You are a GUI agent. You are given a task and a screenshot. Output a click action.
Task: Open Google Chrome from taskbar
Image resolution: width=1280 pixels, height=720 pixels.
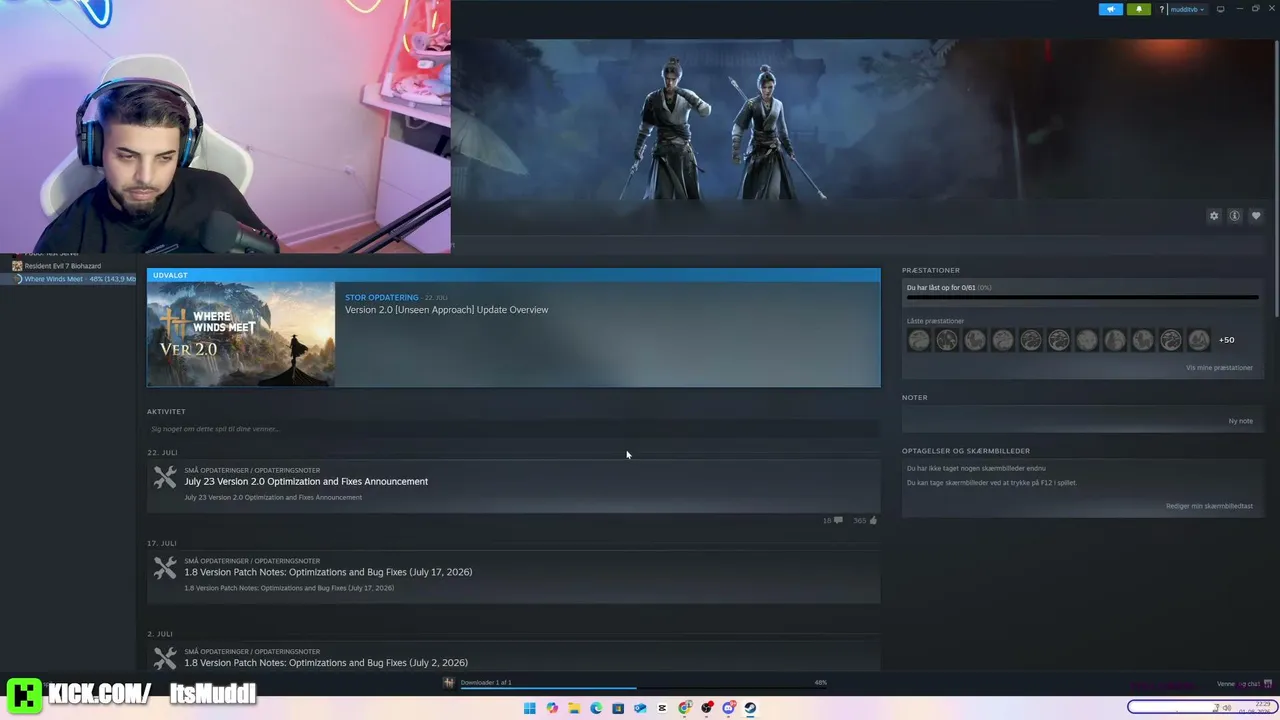click(685, 708)
